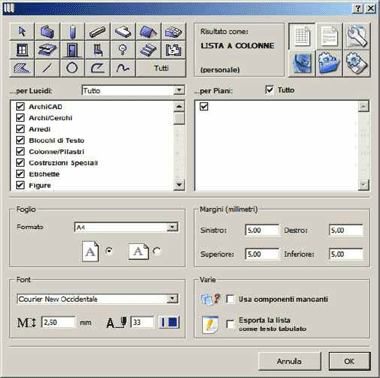Viewport: 380px width, 378px height.
Task: Click the Inferiore margin field
Action: tap(346, 254)
